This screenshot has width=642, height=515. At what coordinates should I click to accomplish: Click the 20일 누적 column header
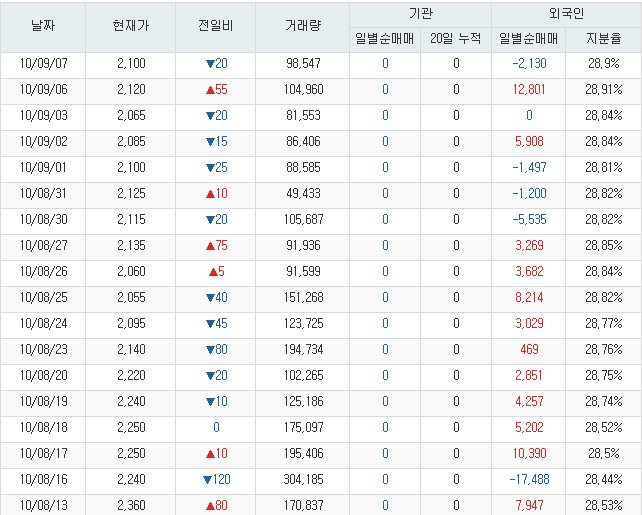(x=456, y=39)
